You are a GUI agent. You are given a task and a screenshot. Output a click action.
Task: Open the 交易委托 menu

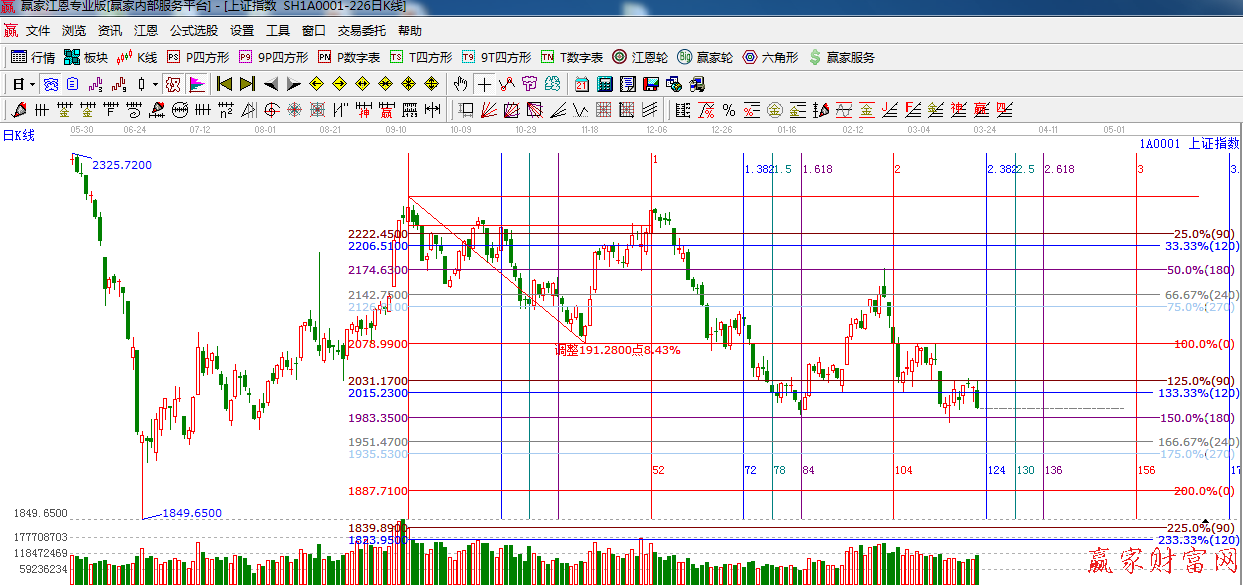[x=363, y=31]
